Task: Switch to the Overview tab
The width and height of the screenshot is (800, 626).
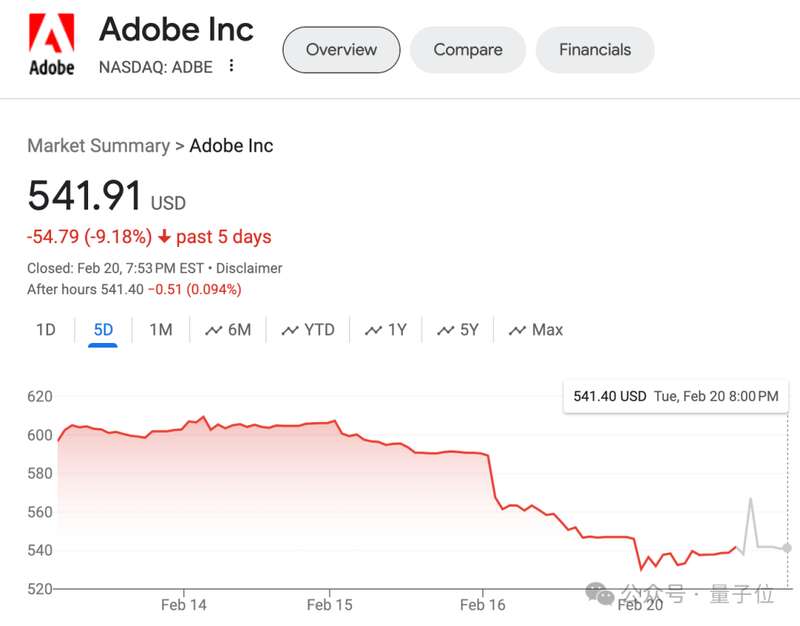Action: tap(341, 50)
